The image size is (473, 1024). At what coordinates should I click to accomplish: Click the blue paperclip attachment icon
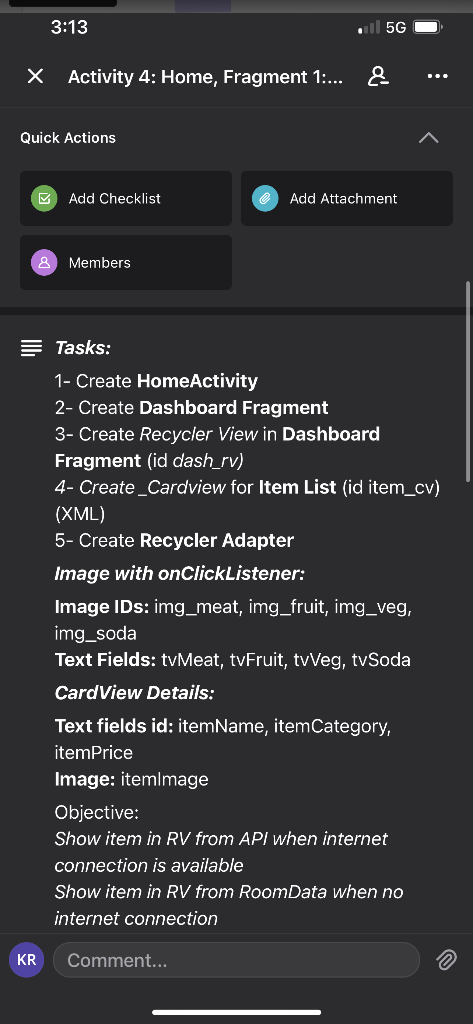(x=265, y=199)
